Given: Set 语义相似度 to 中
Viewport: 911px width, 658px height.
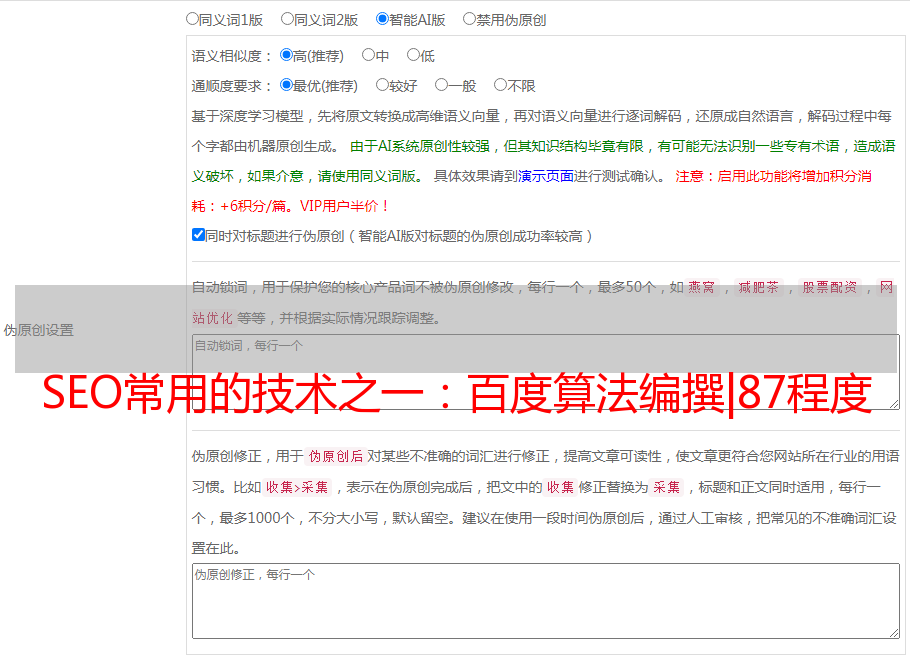Looking at the screenshot, I should [368, 55].
